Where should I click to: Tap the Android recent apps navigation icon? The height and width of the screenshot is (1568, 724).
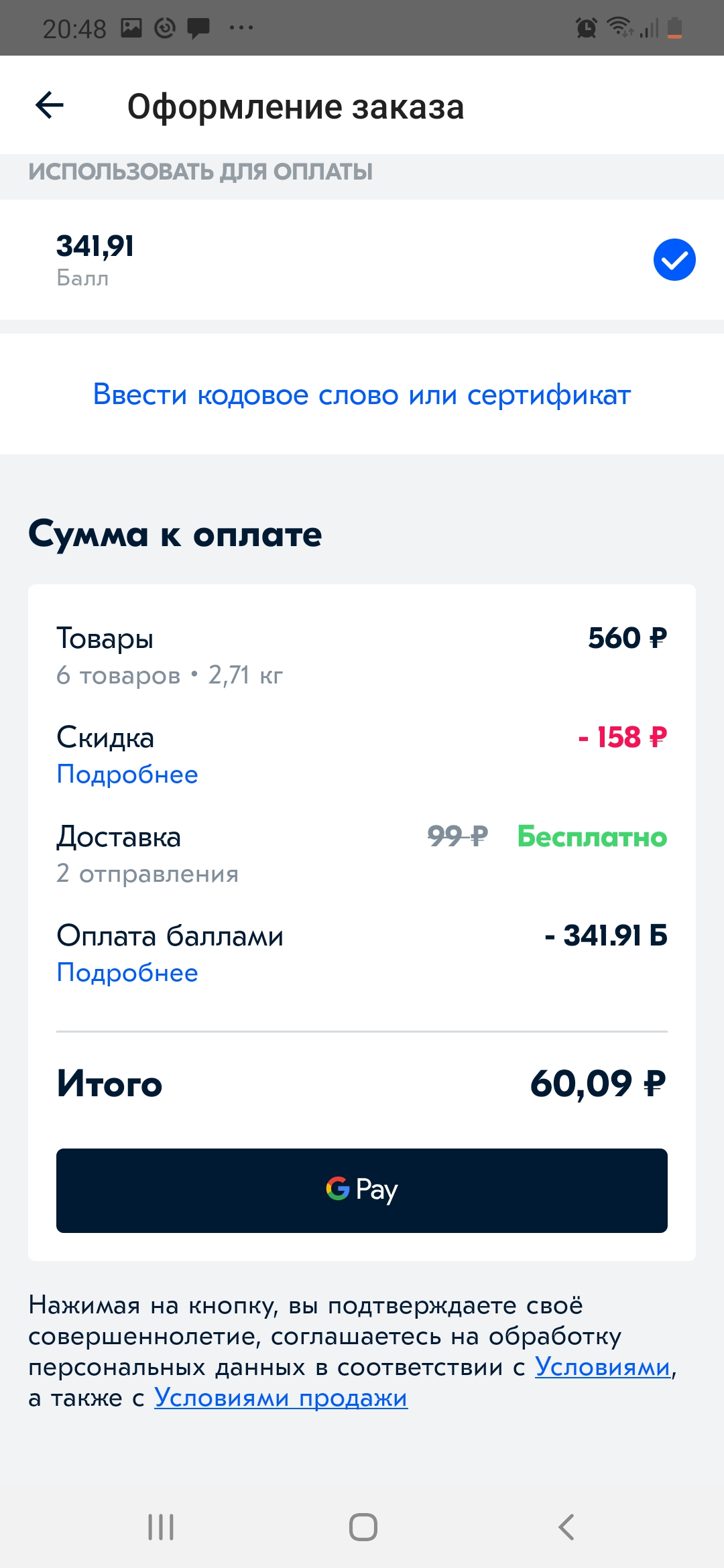(161, 1527)
